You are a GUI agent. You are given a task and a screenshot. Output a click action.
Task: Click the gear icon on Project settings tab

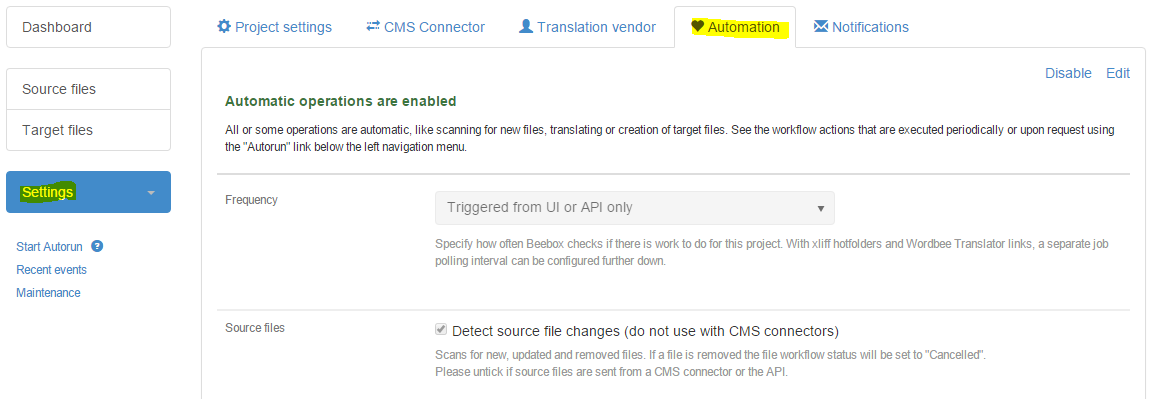point(224,26)
